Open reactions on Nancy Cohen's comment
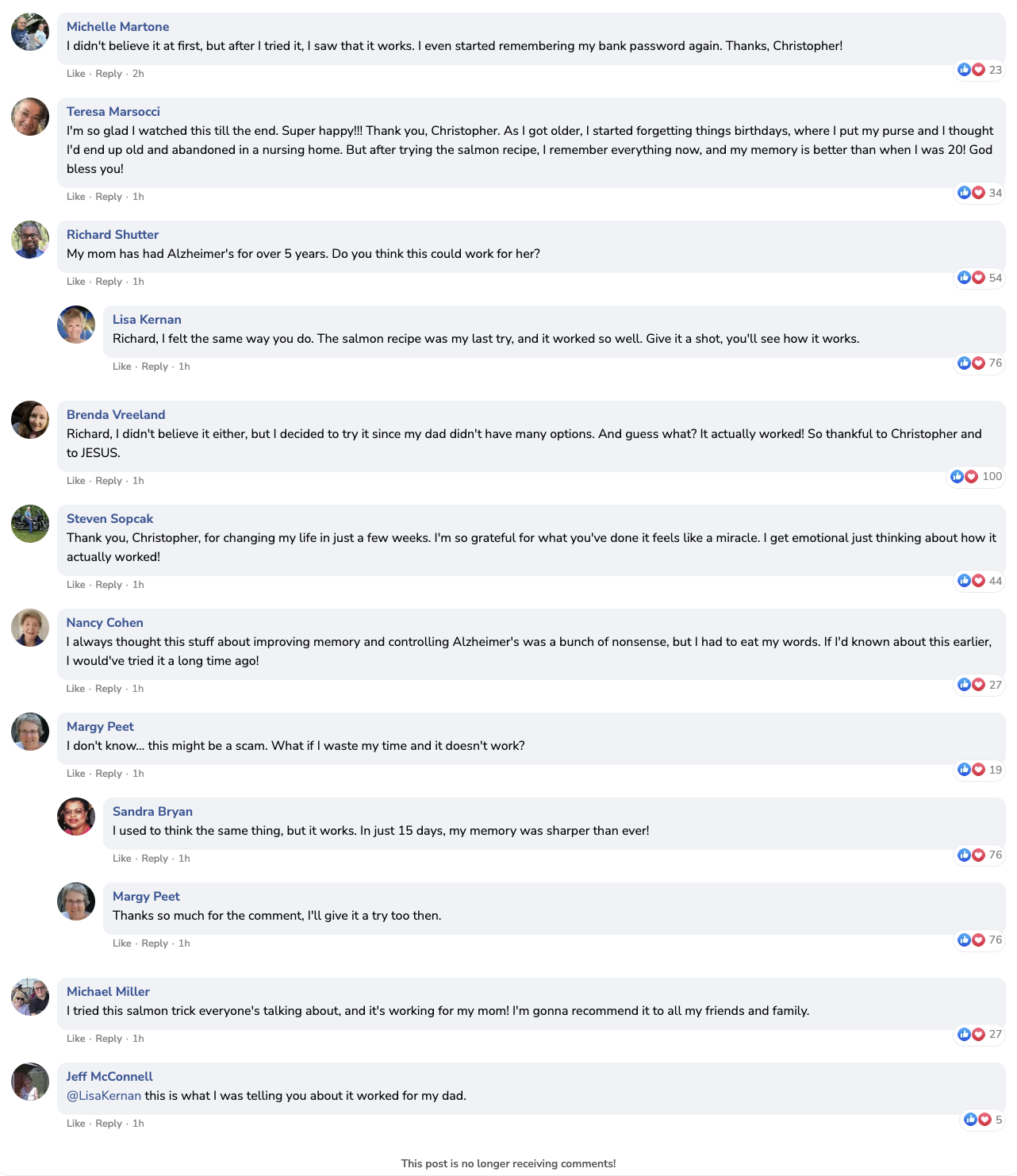Image resolution: width=1017 pixels, height=1176 pixels. tap(972, 685)
